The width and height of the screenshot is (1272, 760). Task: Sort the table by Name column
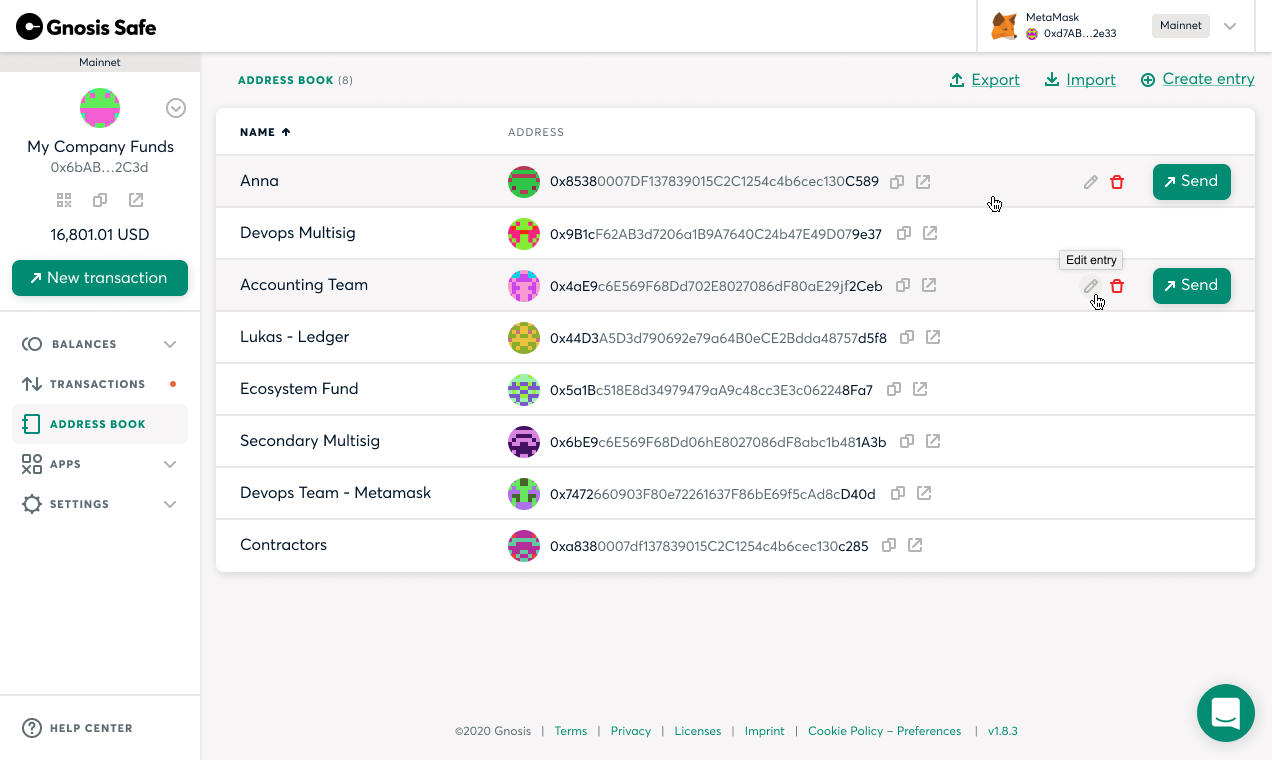tap(265, 132)
